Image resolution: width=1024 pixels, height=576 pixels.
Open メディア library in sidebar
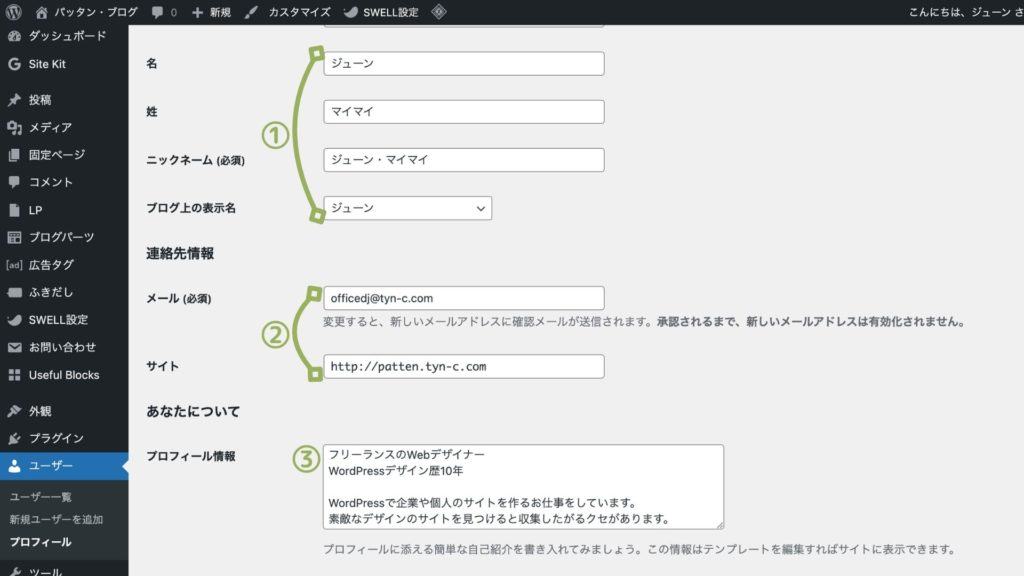coord(49,127)
